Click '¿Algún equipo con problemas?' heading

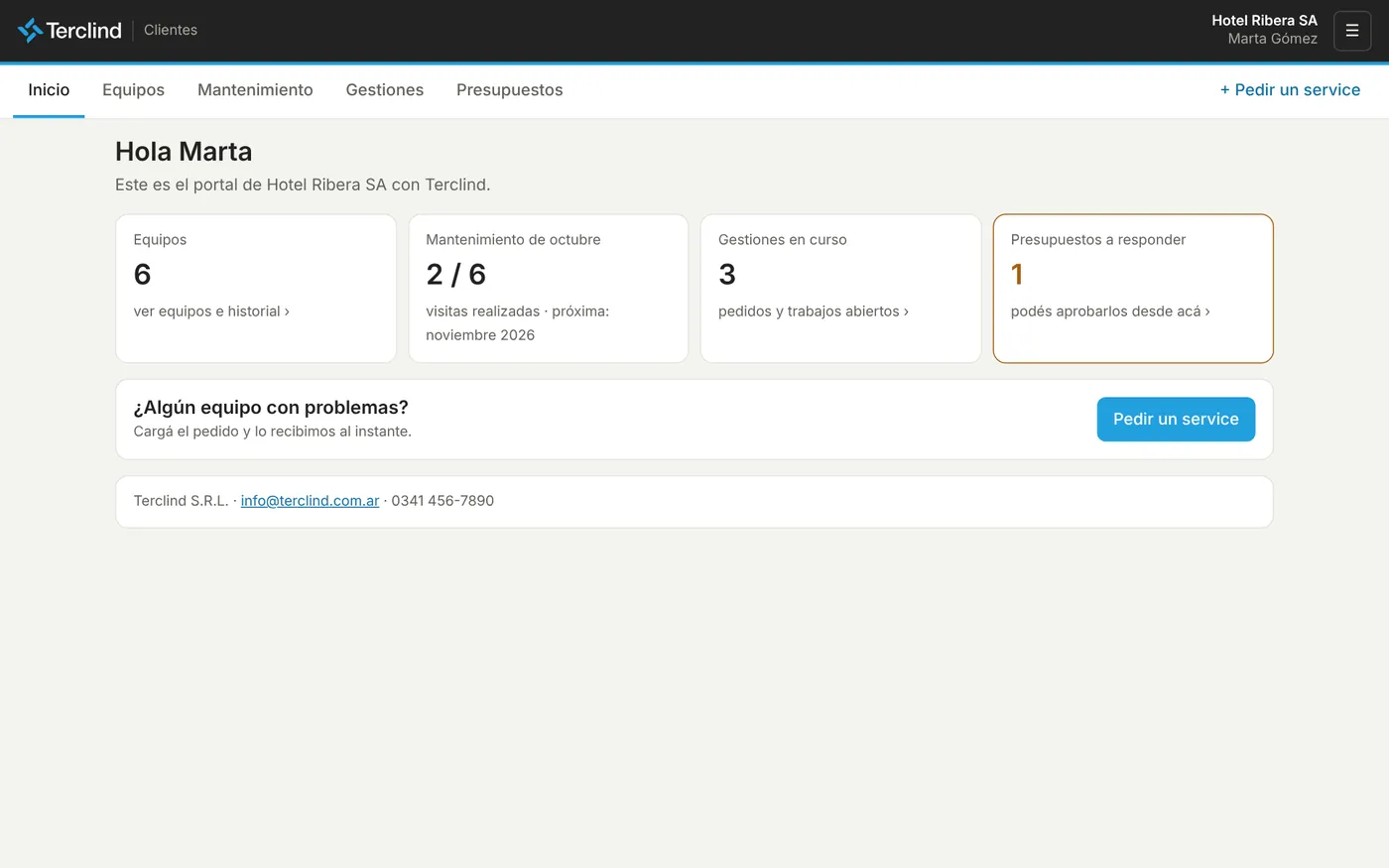[x=271, y=408]
